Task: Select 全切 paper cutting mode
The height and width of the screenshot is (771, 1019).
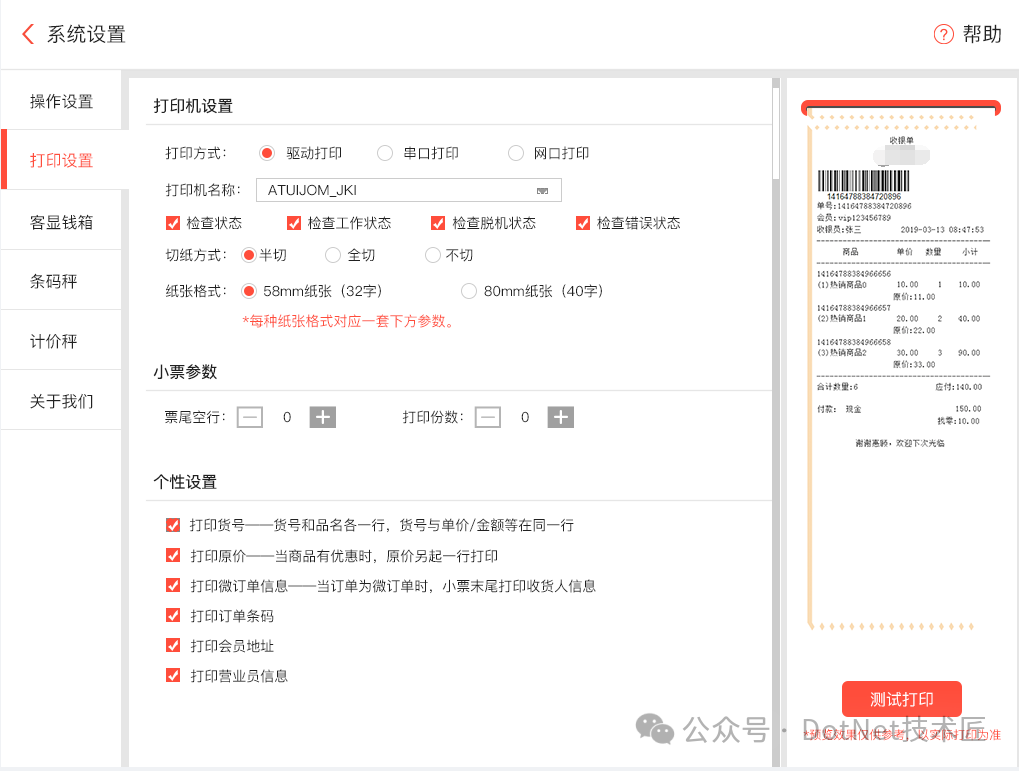Action: [x=333, y=255]
